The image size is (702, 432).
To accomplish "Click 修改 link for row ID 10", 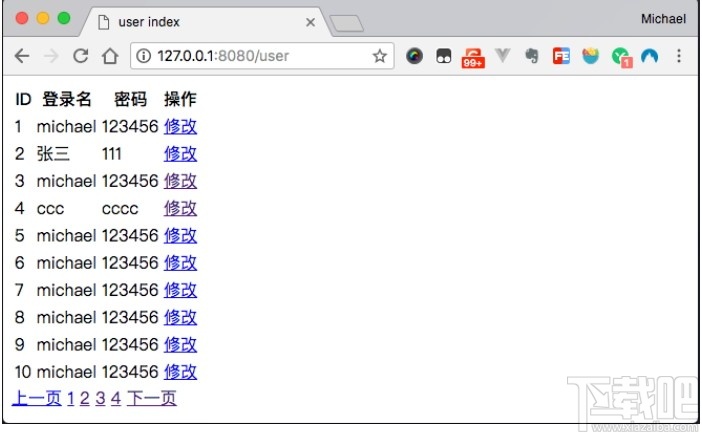I will [180, 372].
